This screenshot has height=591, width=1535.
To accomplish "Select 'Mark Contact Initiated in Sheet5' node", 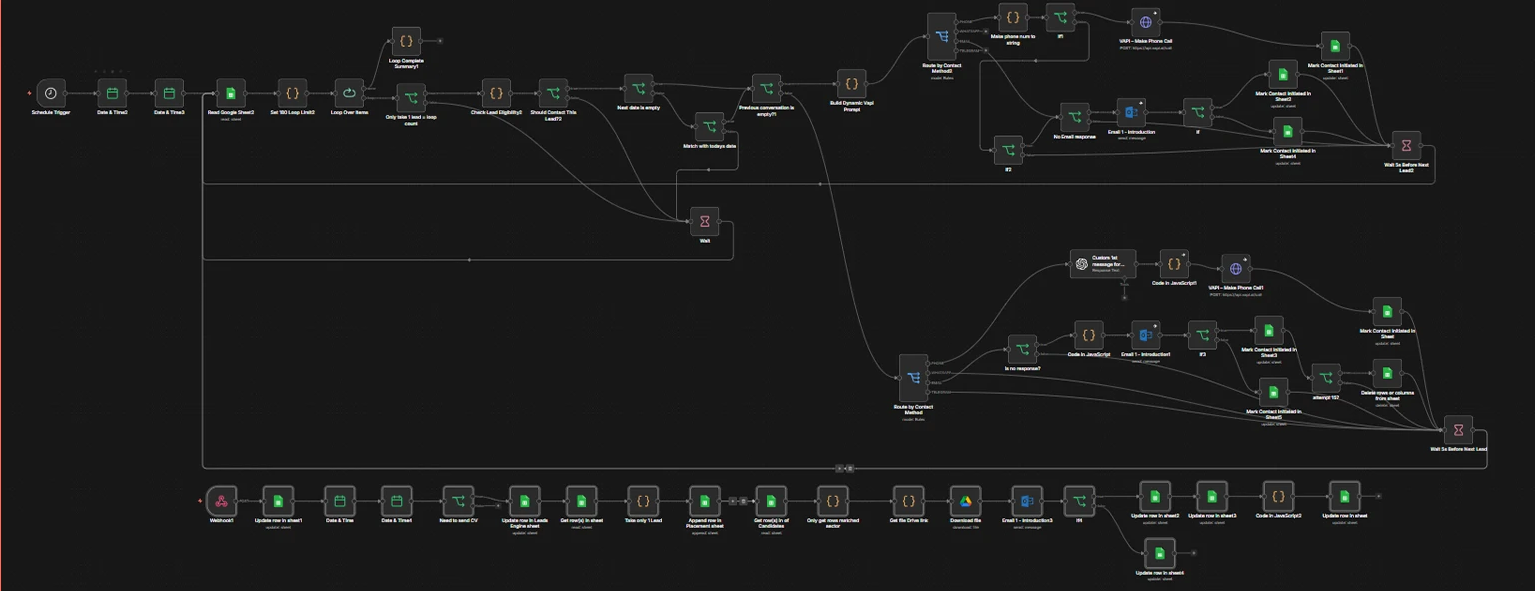I will (1273, 392).
